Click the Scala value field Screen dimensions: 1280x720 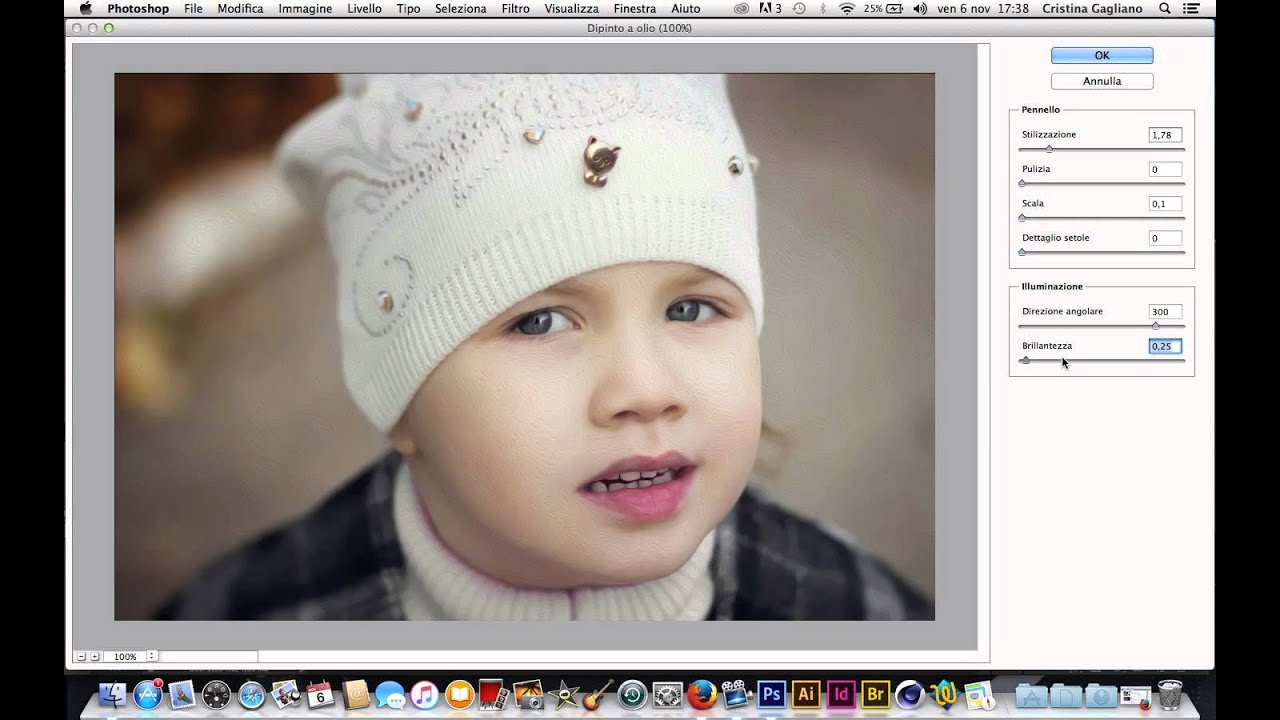[x=1165, y=204]
